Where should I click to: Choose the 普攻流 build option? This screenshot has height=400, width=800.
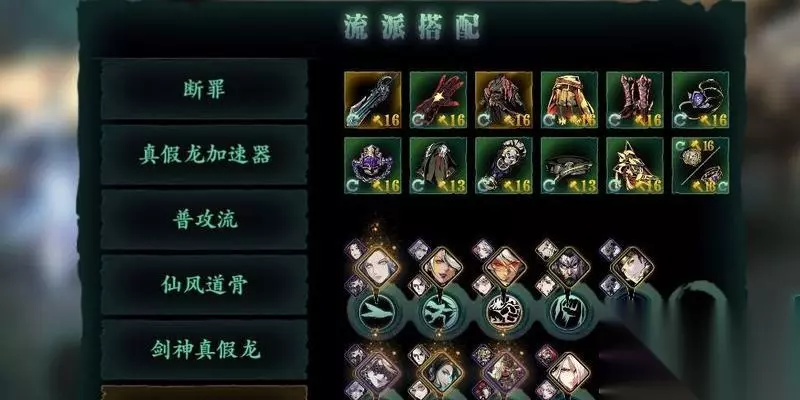click(204, 220)
